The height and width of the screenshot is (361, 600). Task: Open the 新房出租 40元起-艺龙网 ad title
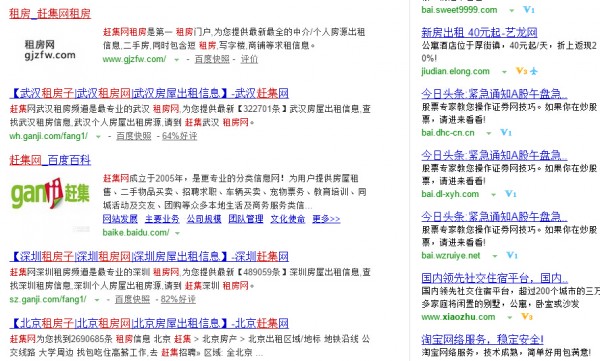coord(479,33)
